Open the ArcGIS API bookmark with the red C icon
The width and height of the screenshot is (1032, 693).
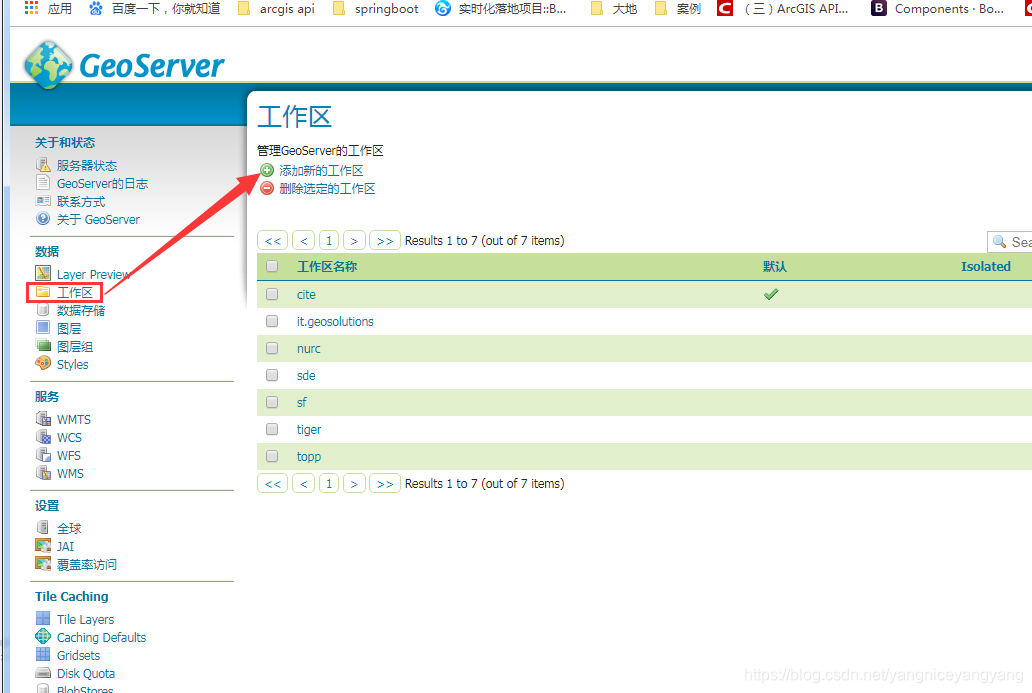[783, 9]
